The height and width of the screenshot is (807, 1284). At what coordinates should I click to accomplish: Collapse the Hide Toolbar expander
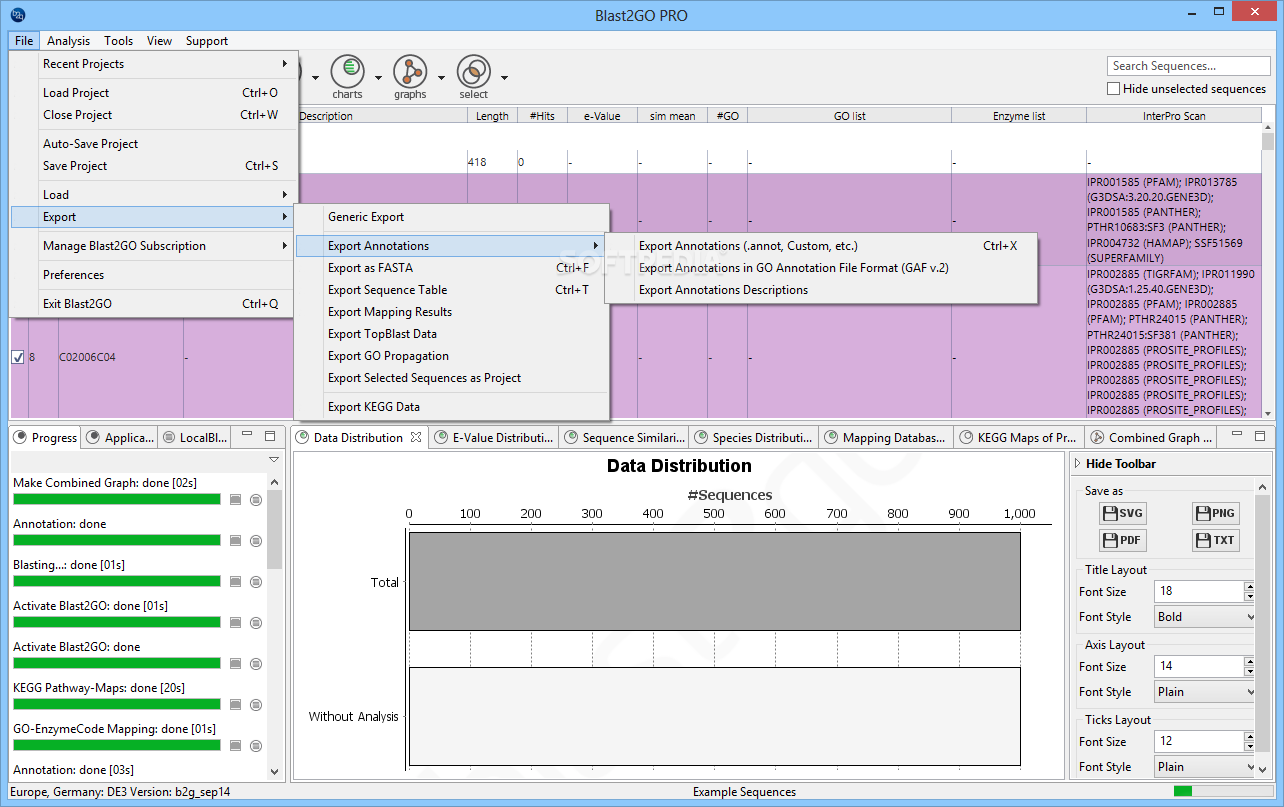1077,464
